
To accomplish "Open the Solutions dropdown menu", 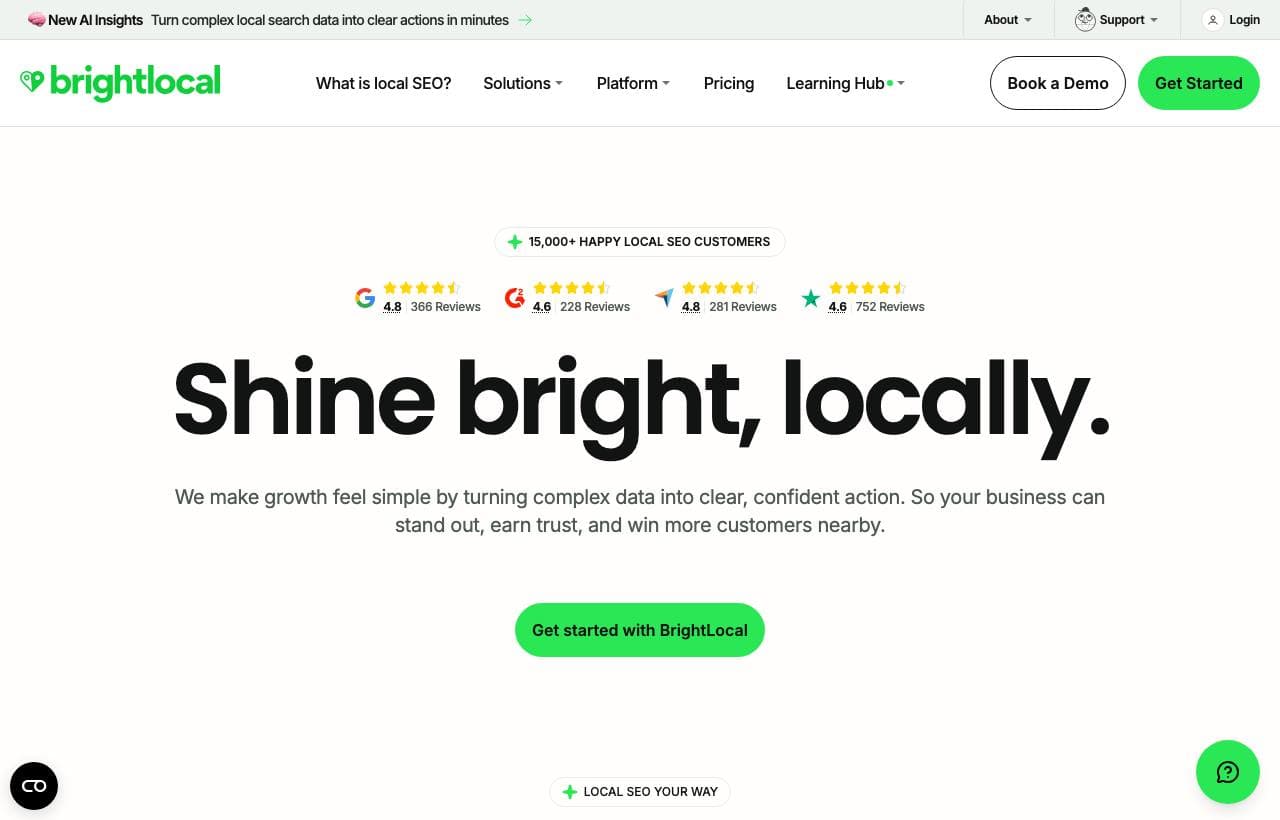I will (523, 83).
